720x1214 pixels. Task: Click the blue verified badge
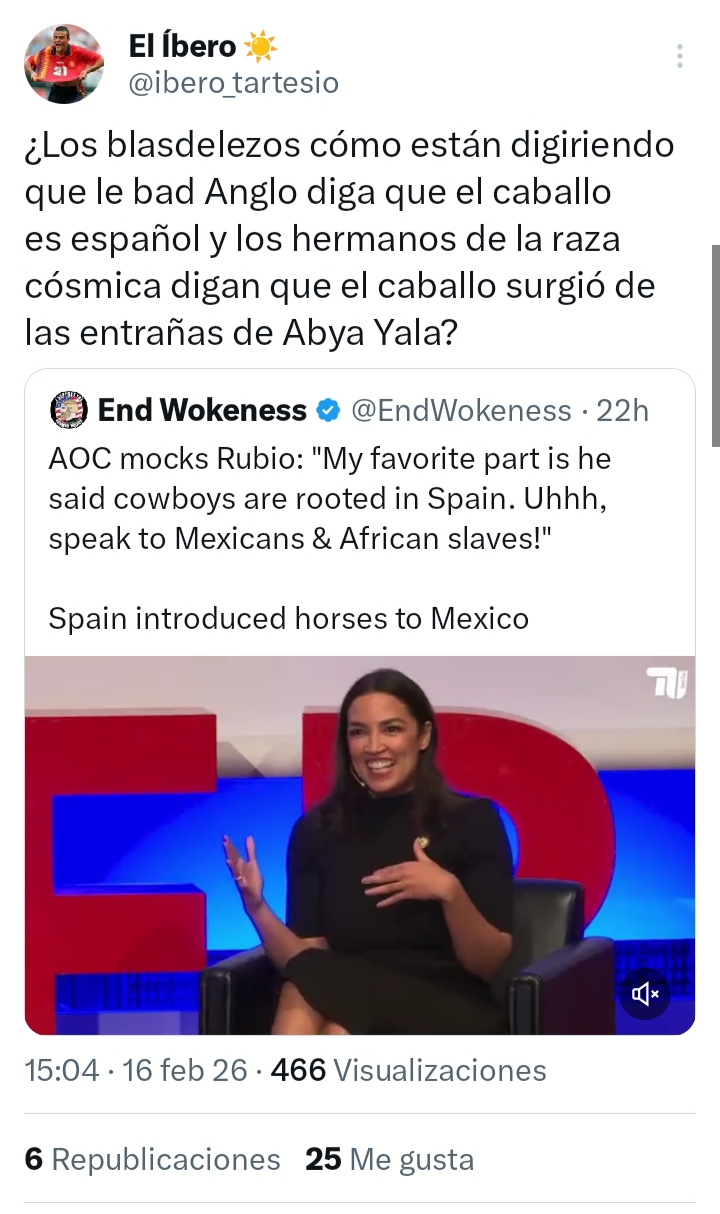coord(327,410)
